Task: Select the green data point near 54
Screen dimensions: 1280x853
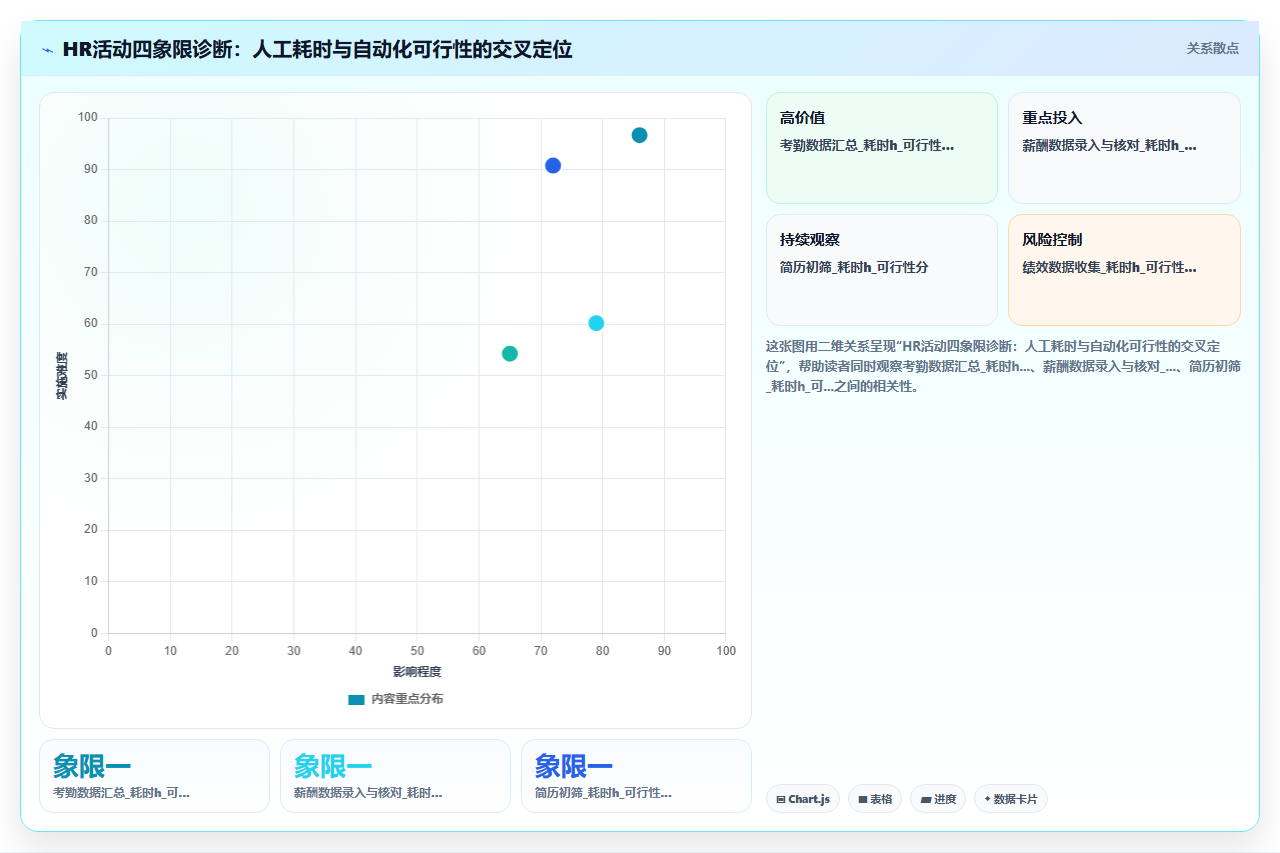Action: tap(510, 354)
